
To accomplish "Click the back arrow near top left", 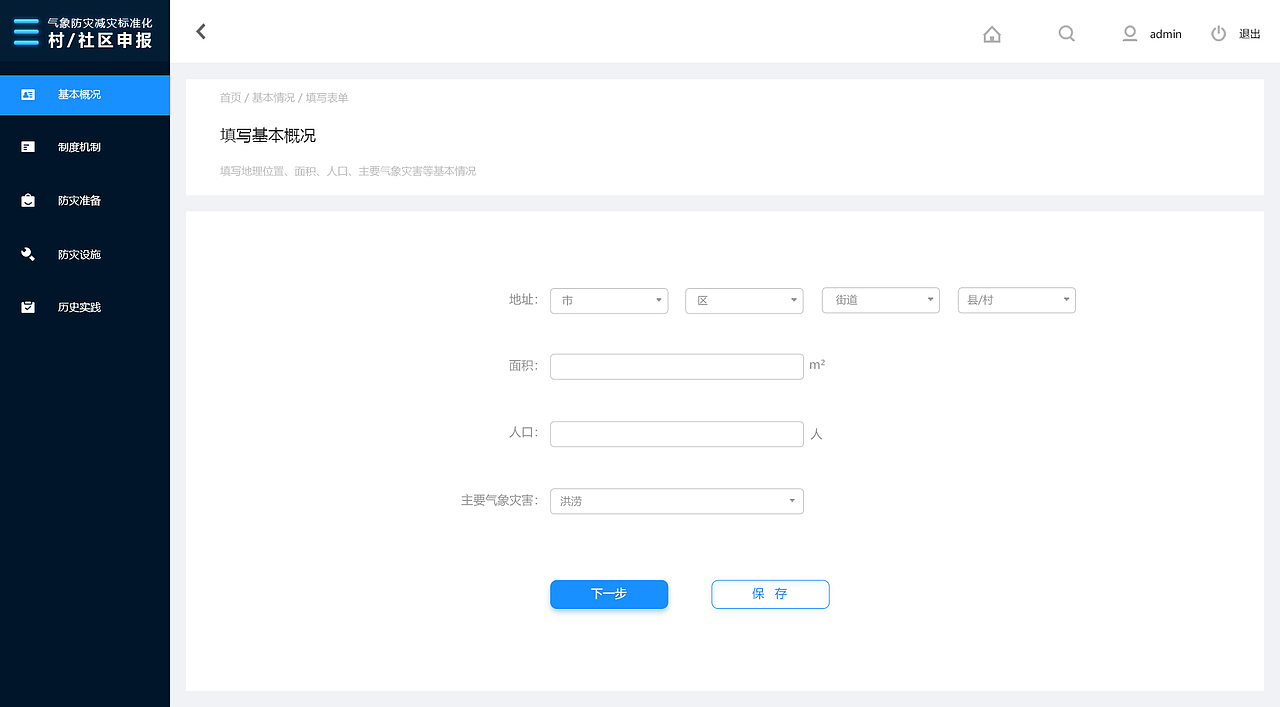I will coord(200,31).
